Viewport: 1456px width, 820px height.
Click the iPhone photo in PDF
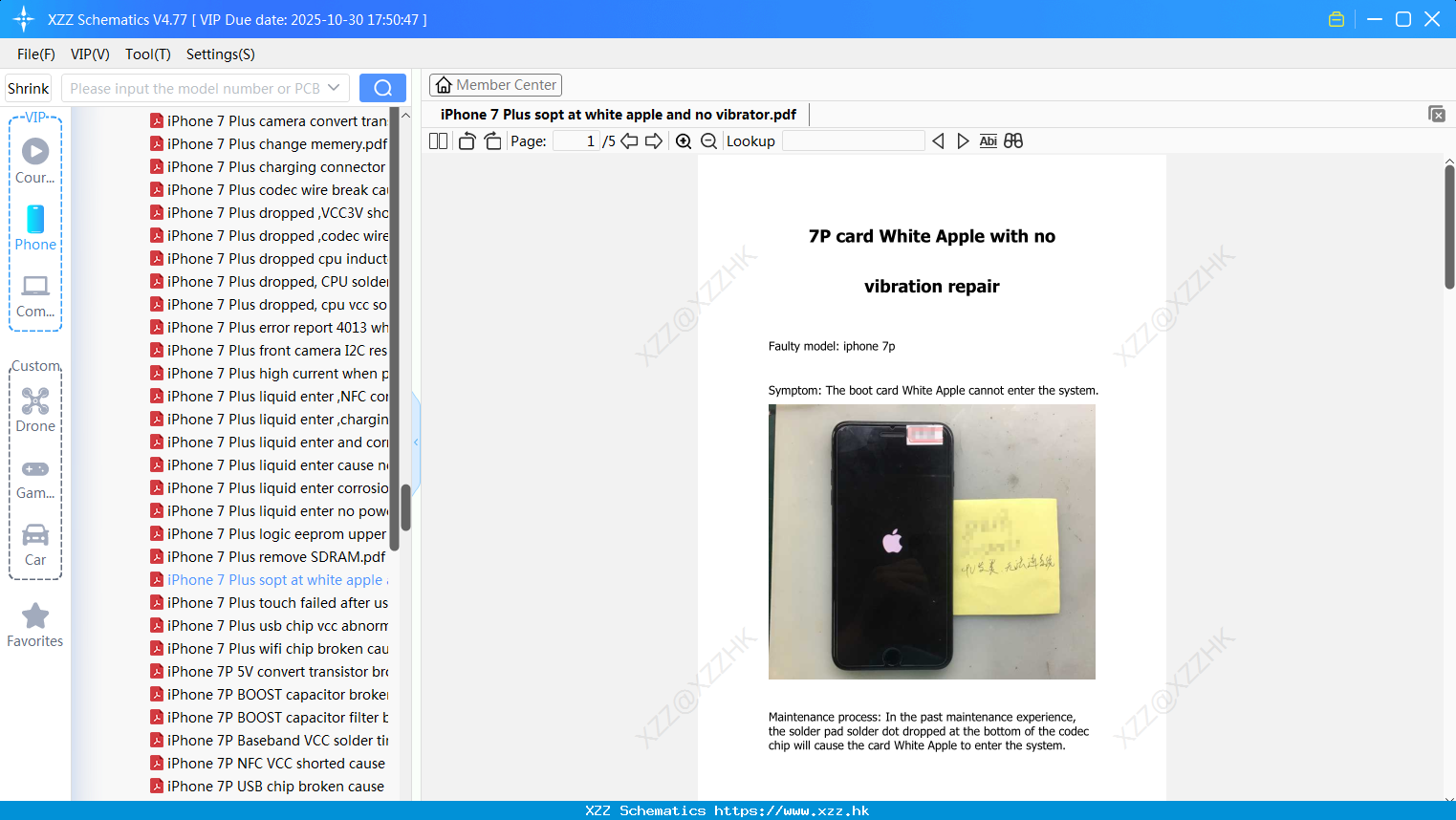[932, 542]
